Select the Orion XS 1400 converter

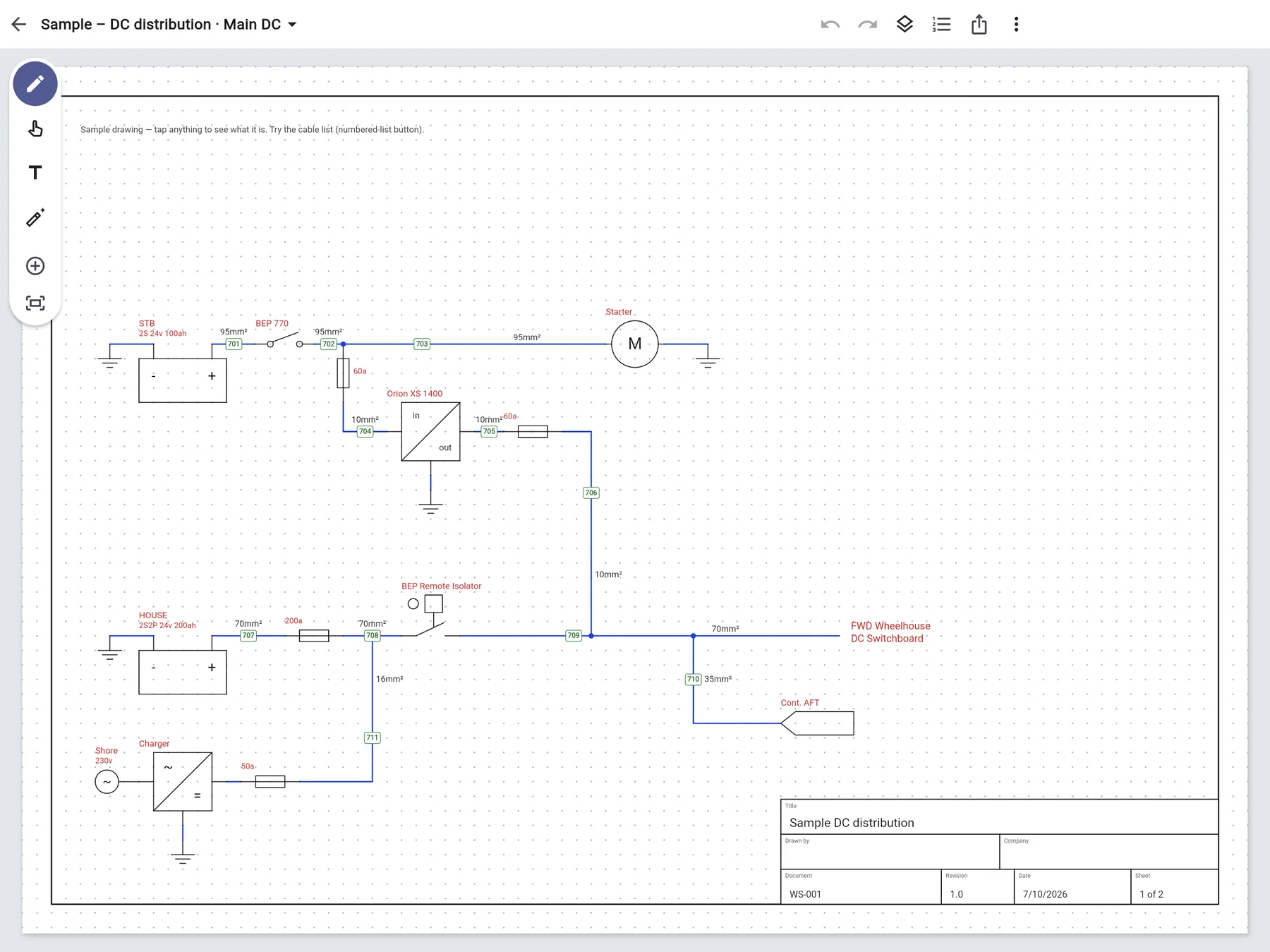(x=430, y=431)
